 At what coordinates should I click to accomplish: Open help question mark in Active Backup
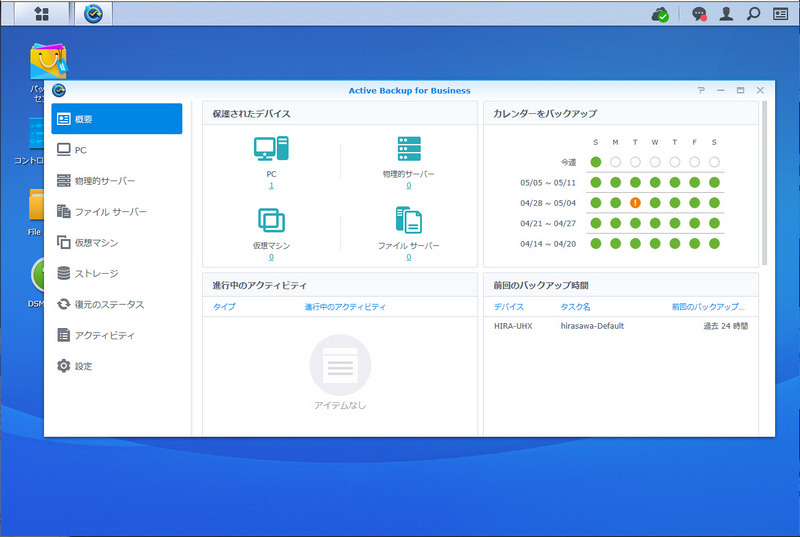[x=701, y=90]
